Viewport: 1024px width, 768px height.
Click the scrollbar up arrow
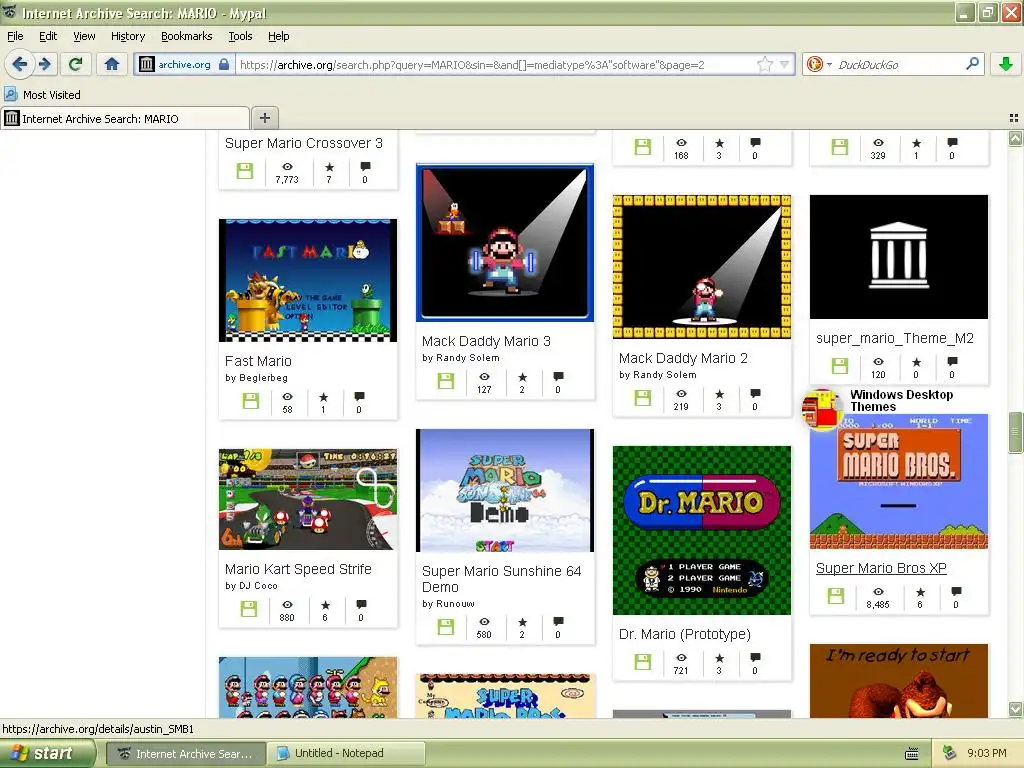pos(1015,138)
